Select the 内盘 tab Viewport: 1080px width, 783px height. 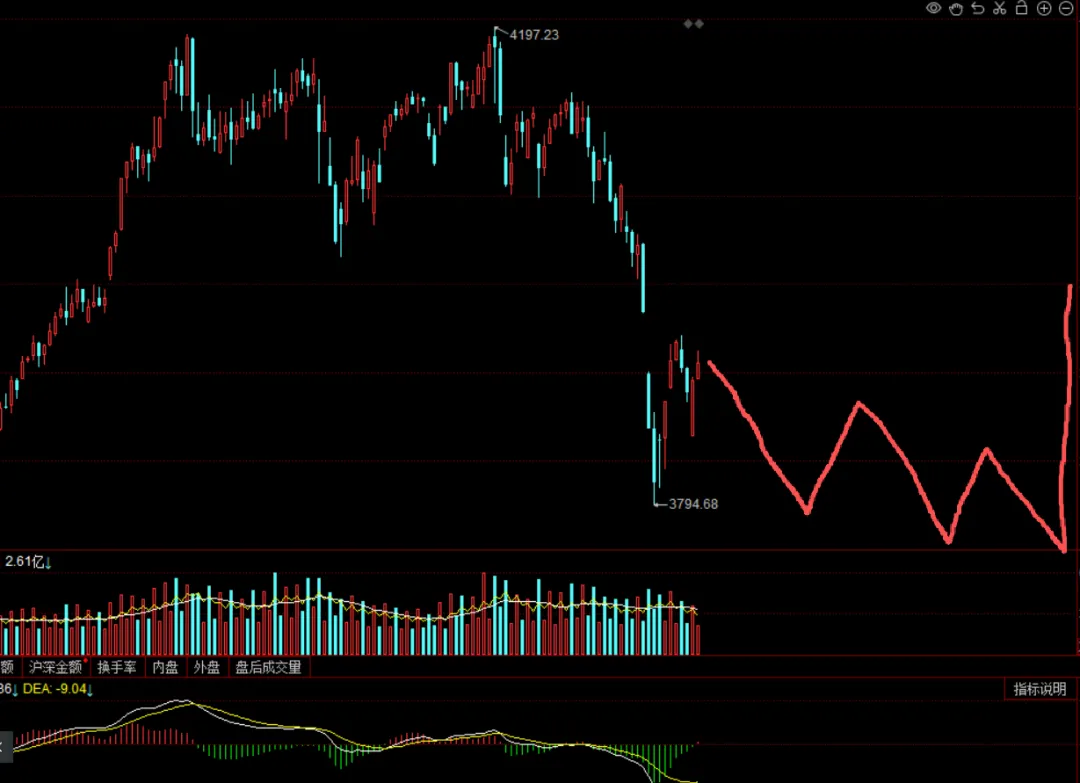click(165, 667)
